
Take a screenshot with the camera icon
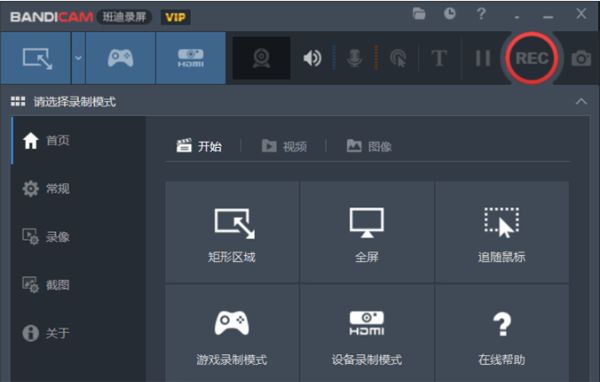(581, 58)
